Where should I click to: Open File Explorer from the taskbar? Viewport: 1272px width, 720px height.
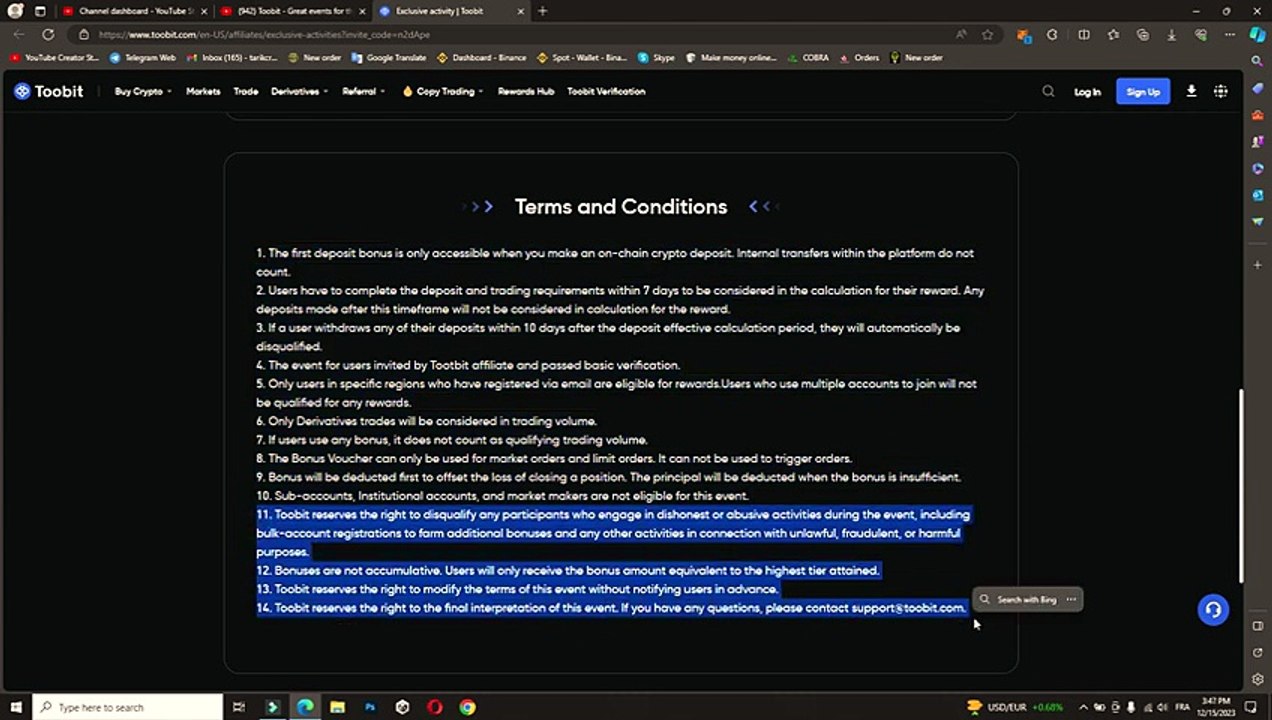pyautogui.click(x=337, y=707)
